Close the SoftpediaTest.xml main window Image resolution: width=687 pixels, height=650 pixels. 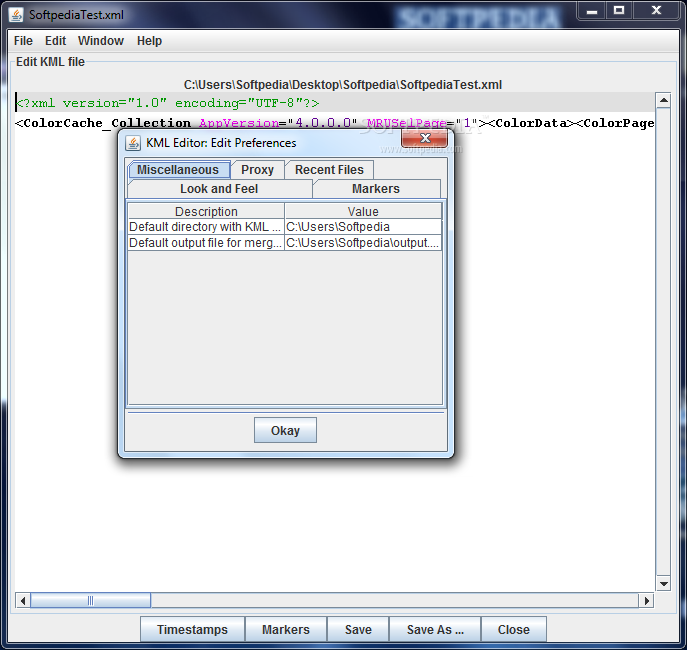pos(656,11)
